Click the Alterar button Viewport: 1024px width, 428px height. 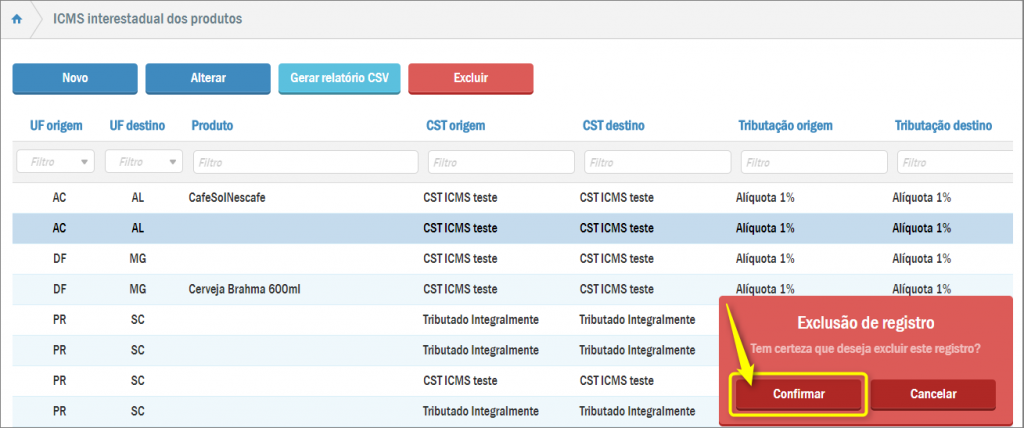pyautogui.click(x=208, y=78)
